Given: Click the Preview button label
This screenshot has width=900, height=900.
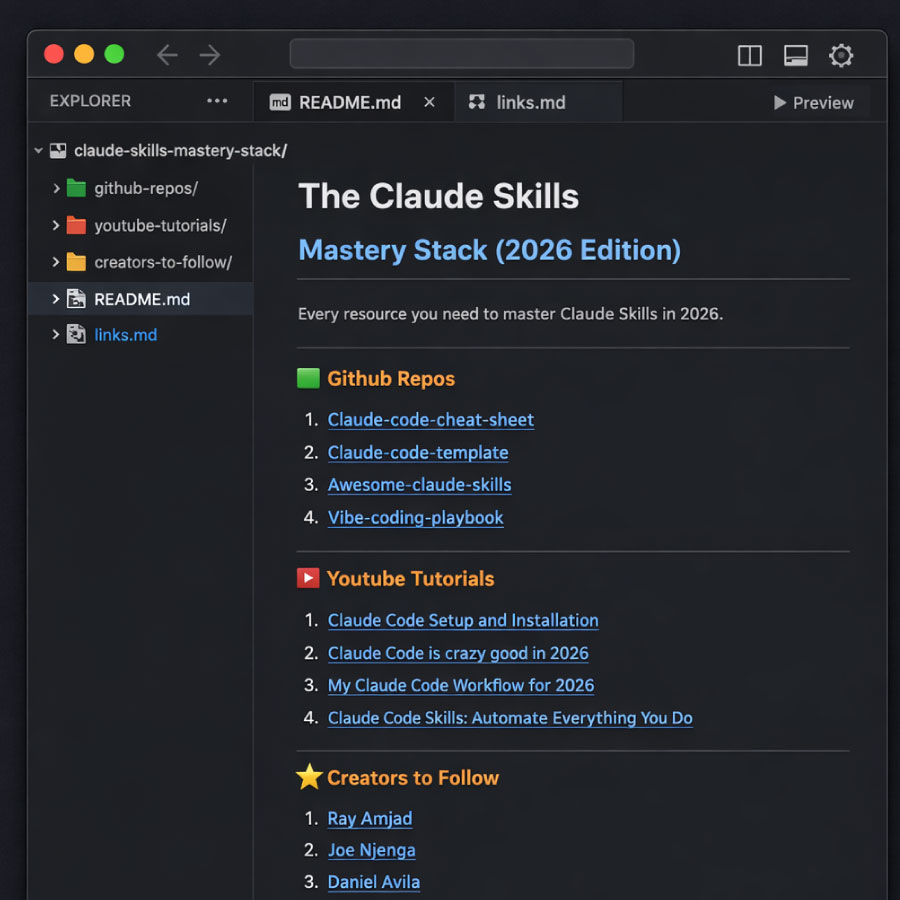Looking at the screenshot, I should tap(823, 103).
